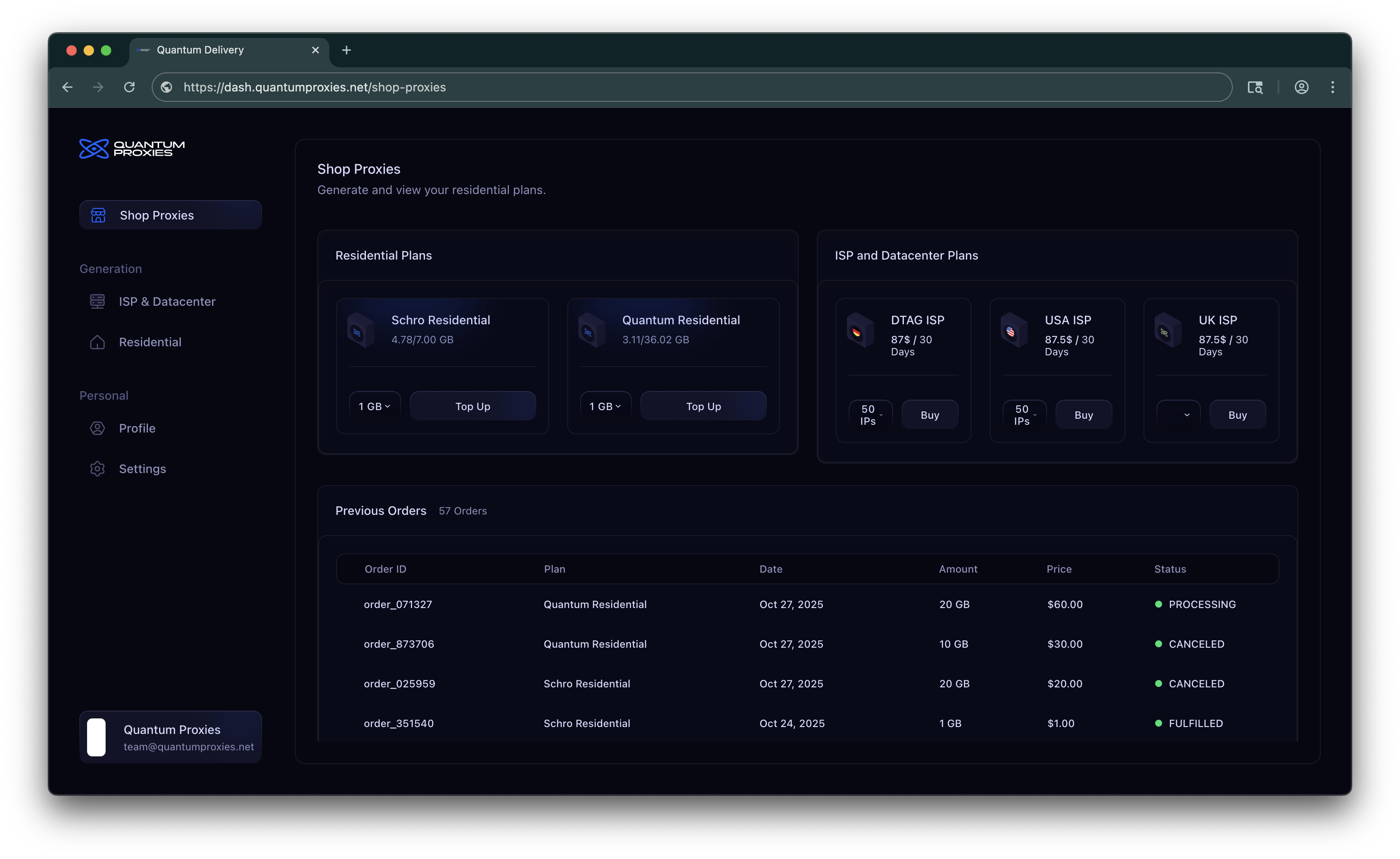Expand the UK ISP quantity dropdown

click(1178, 414)
